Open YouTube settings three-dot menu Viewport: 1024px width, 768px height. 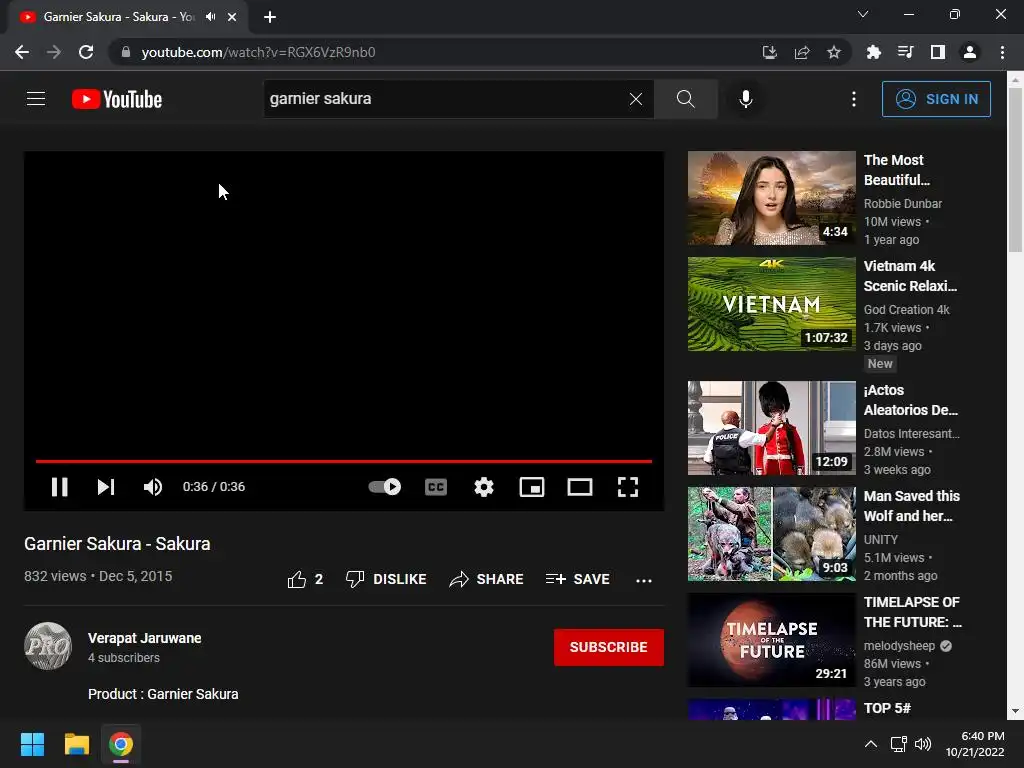854,99
